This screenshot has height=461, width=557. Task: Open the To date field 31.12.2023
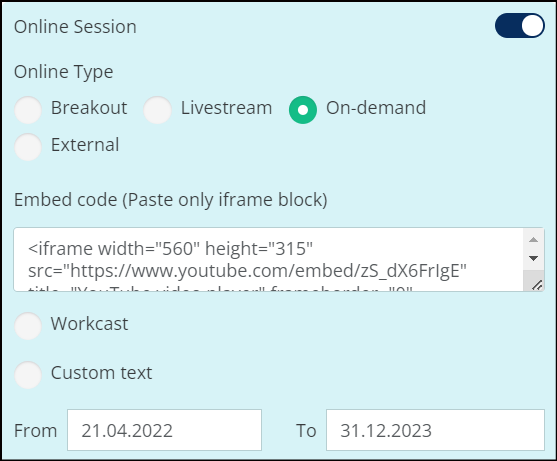pos(435,430)
